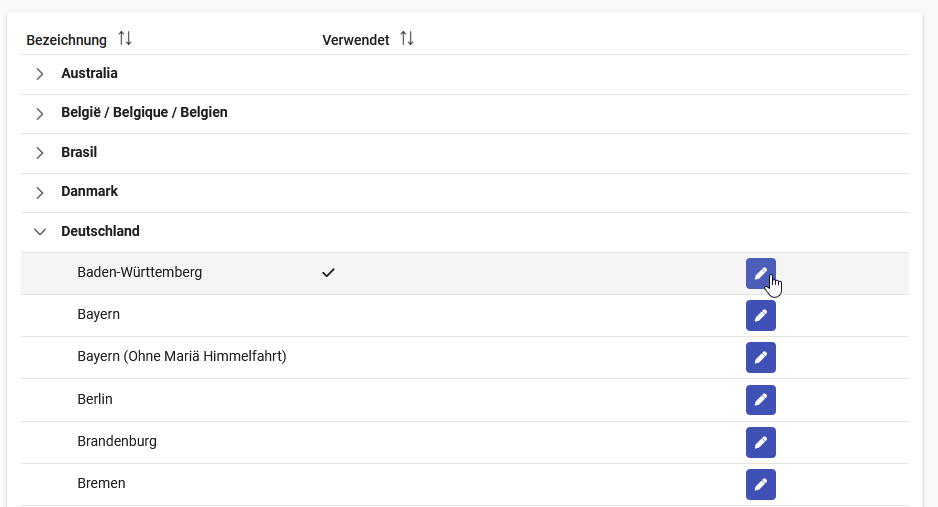938x507 pixels.
Task: Select the Bremen row label
Action: click(101, 483)
